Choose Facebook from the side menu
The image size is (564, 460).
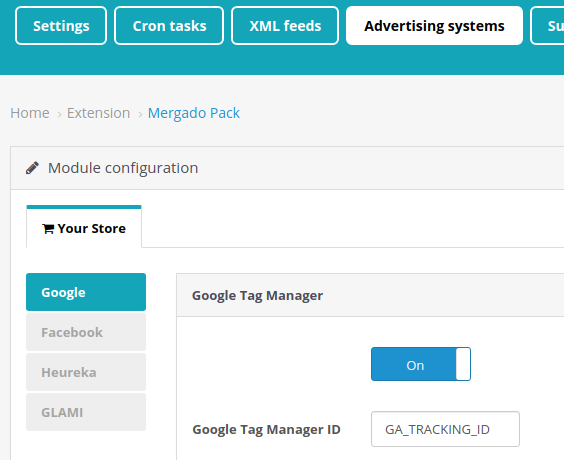click(86, 332)
